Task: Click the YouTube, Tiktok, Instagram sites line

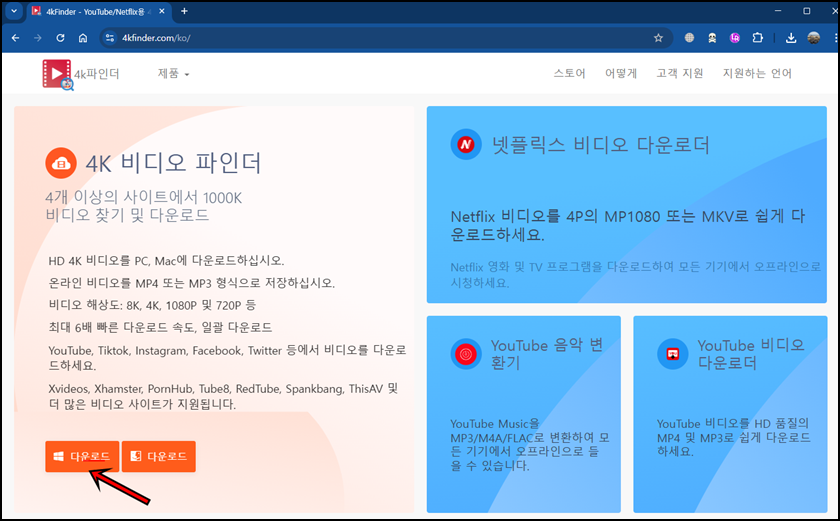Action: (227, 358)
